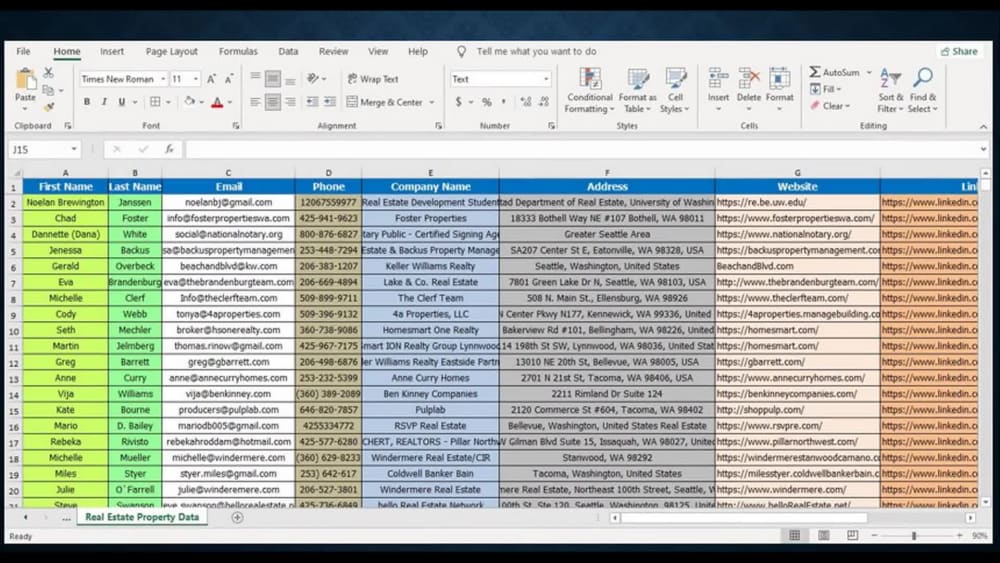Switch to the Insert tab
This screenshot has height=563, width=1000.
(112, 52)
